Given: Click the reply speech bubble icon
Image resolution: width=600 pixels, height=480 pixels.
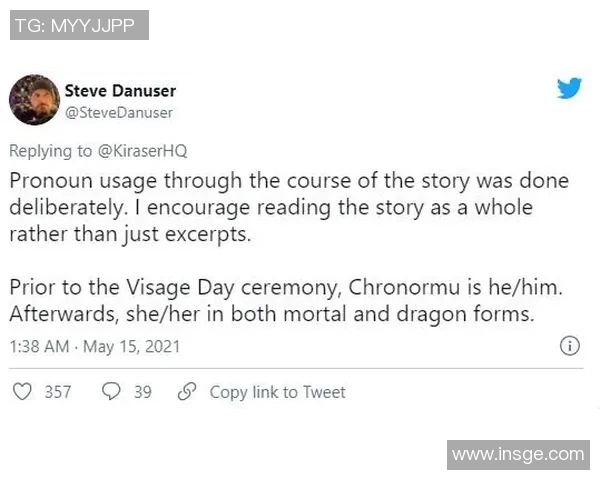Looking at the screenshot, I should click(113, 392).
